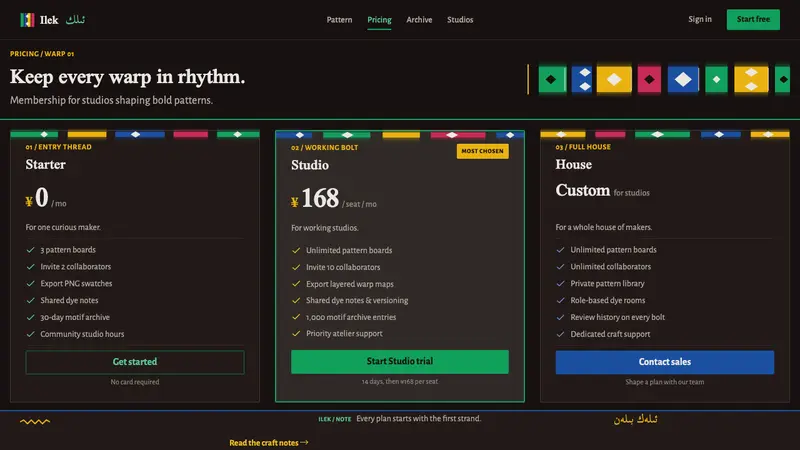800x450 pixels.
Task: Click the Start Studio trial button
Action: (399, 361)
